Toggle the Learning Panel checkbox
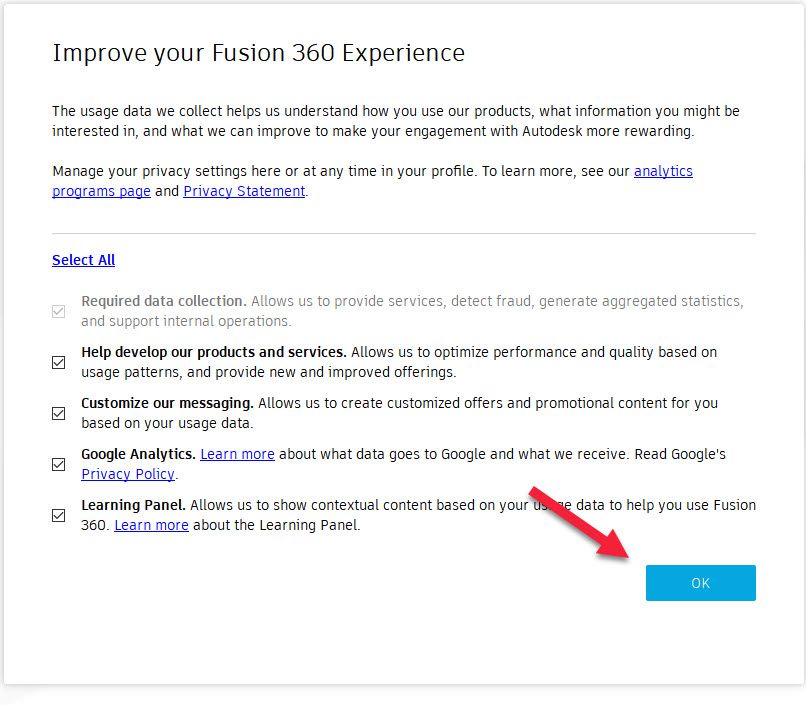 point(59,515)
